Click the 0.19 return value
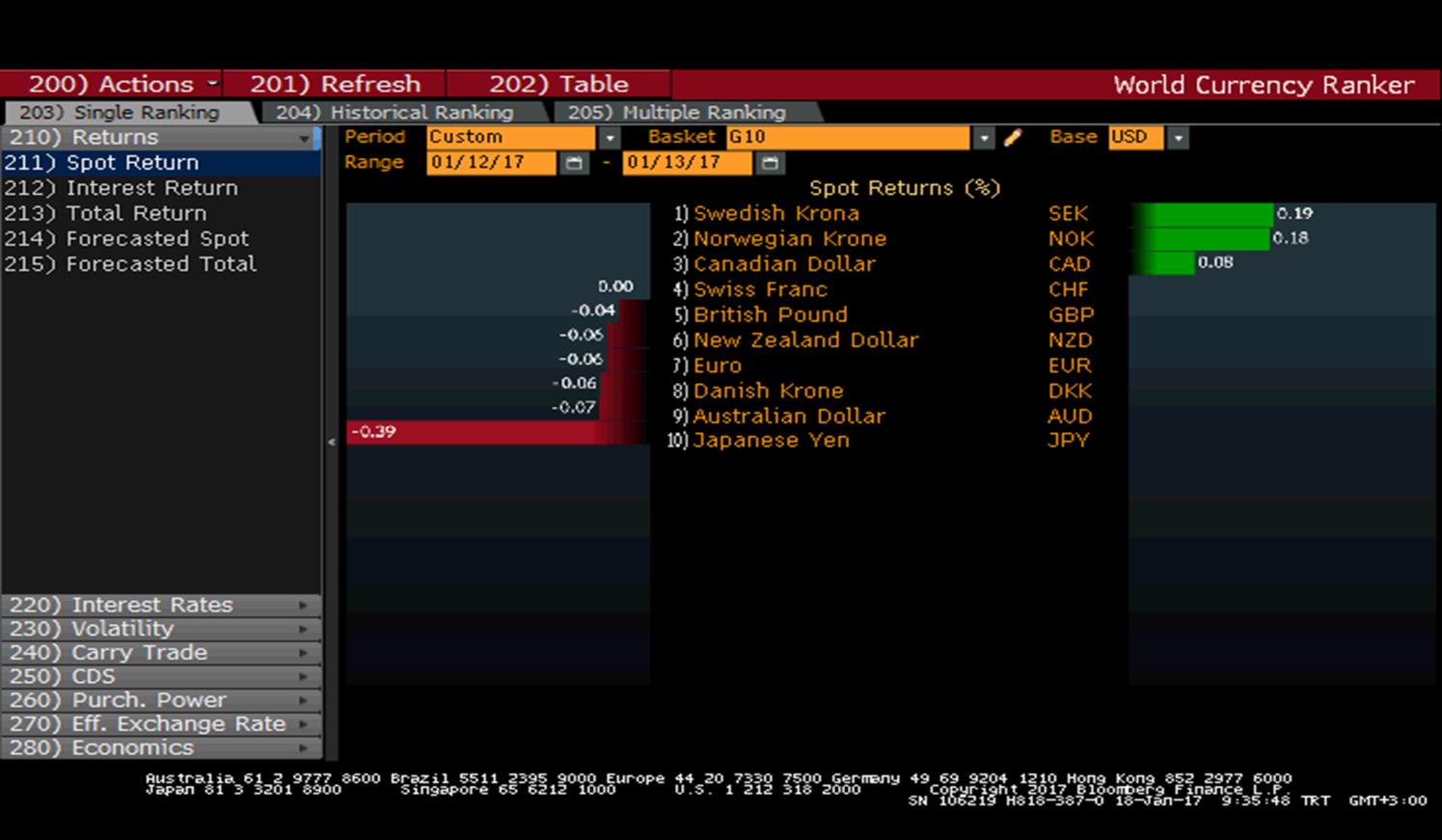Screen dimensions: 1442x840 (x=1294, y=213)
